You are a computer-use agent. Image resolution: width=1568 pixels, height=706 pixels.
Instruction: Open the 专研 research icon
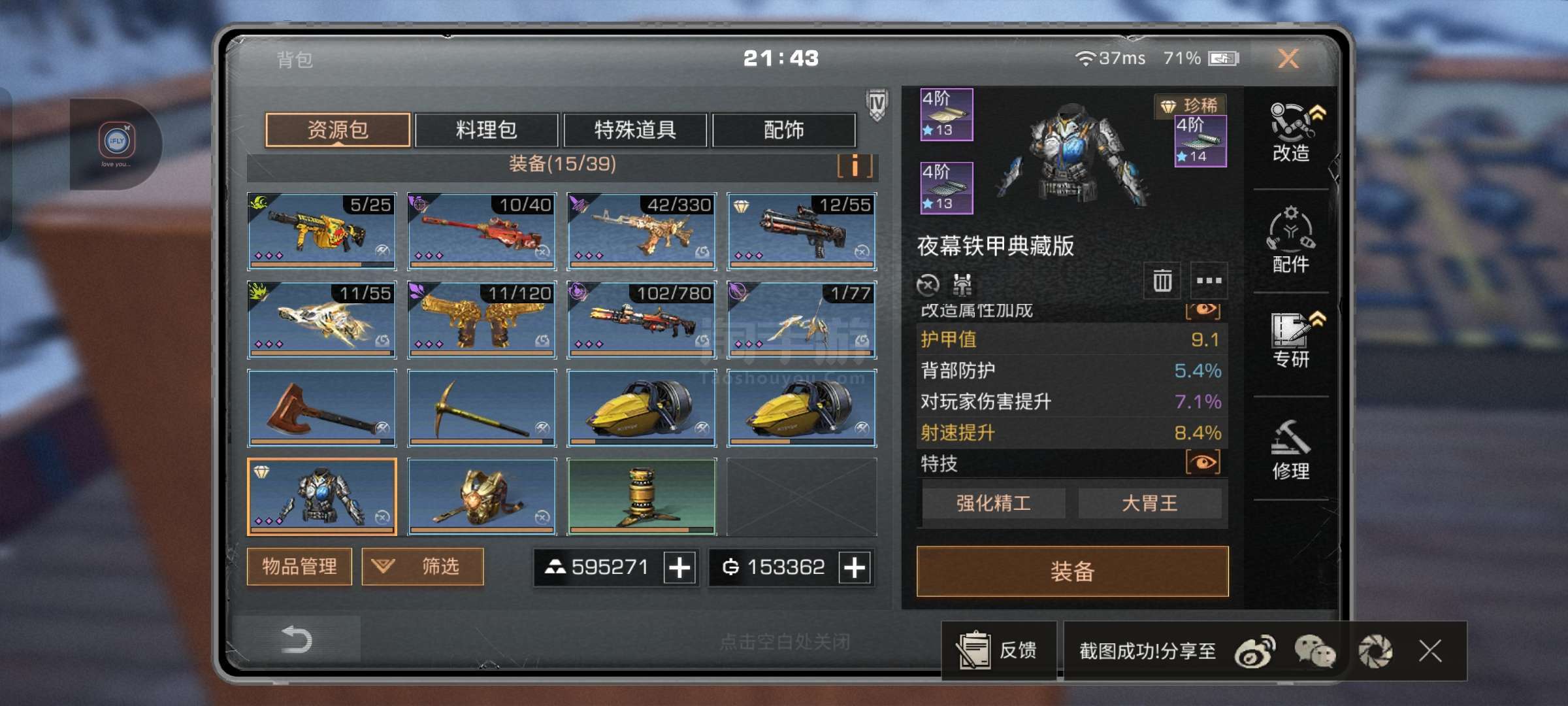(x=1293, y=339)
